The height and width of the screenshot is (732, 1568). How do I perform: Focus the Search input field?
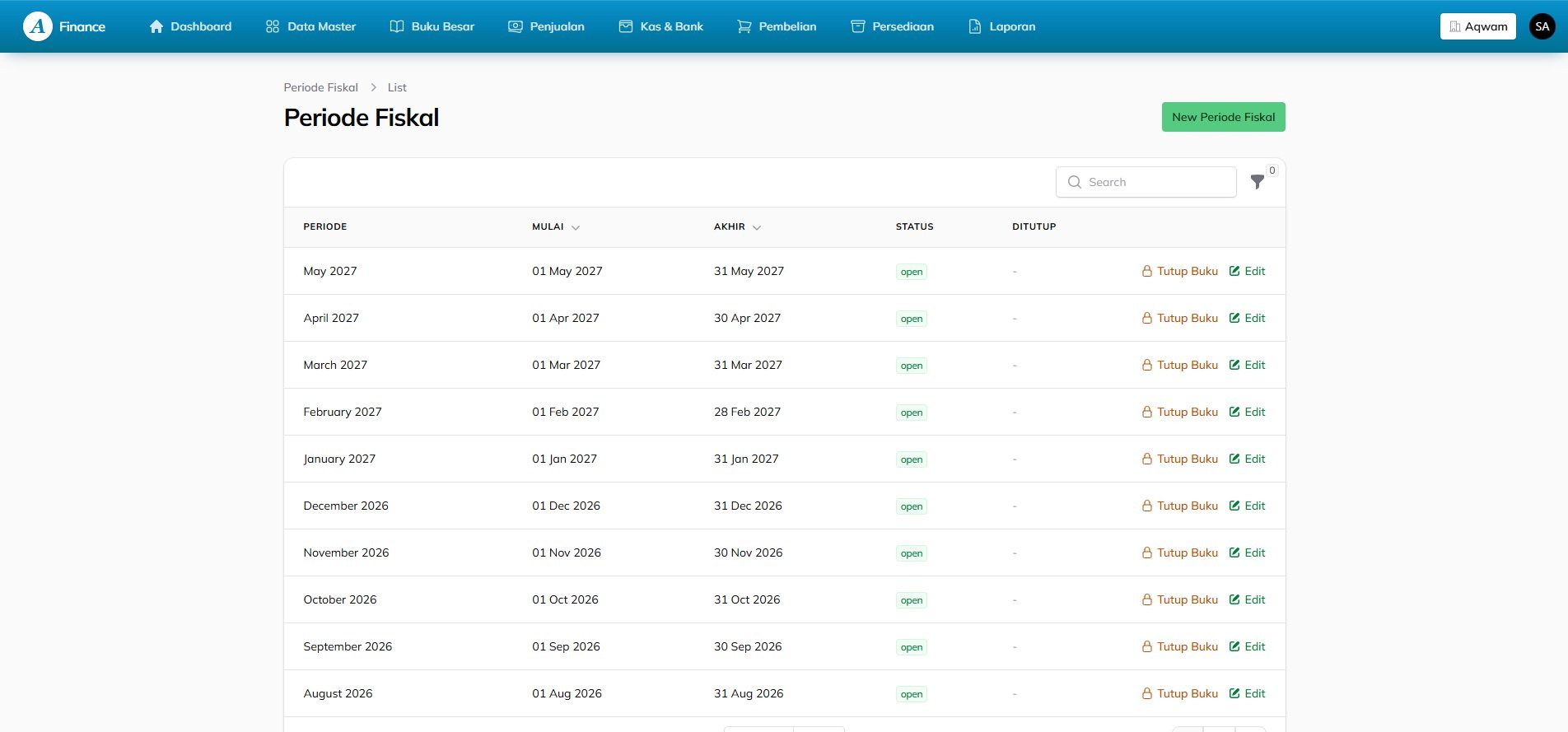(1146, 182)
